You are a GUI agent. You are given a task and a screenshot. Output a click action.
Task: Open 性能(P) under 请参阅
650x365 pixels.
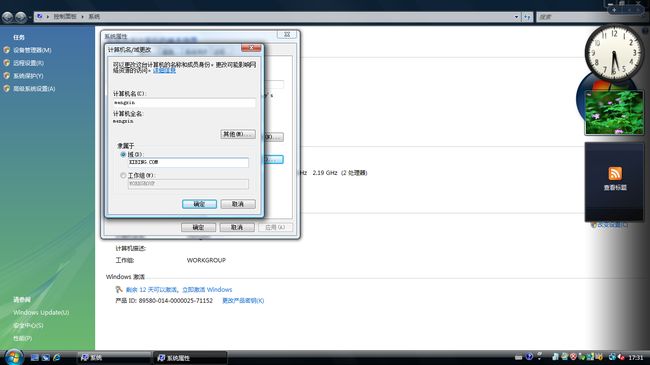pyautogui.click(x=22, y=338)
